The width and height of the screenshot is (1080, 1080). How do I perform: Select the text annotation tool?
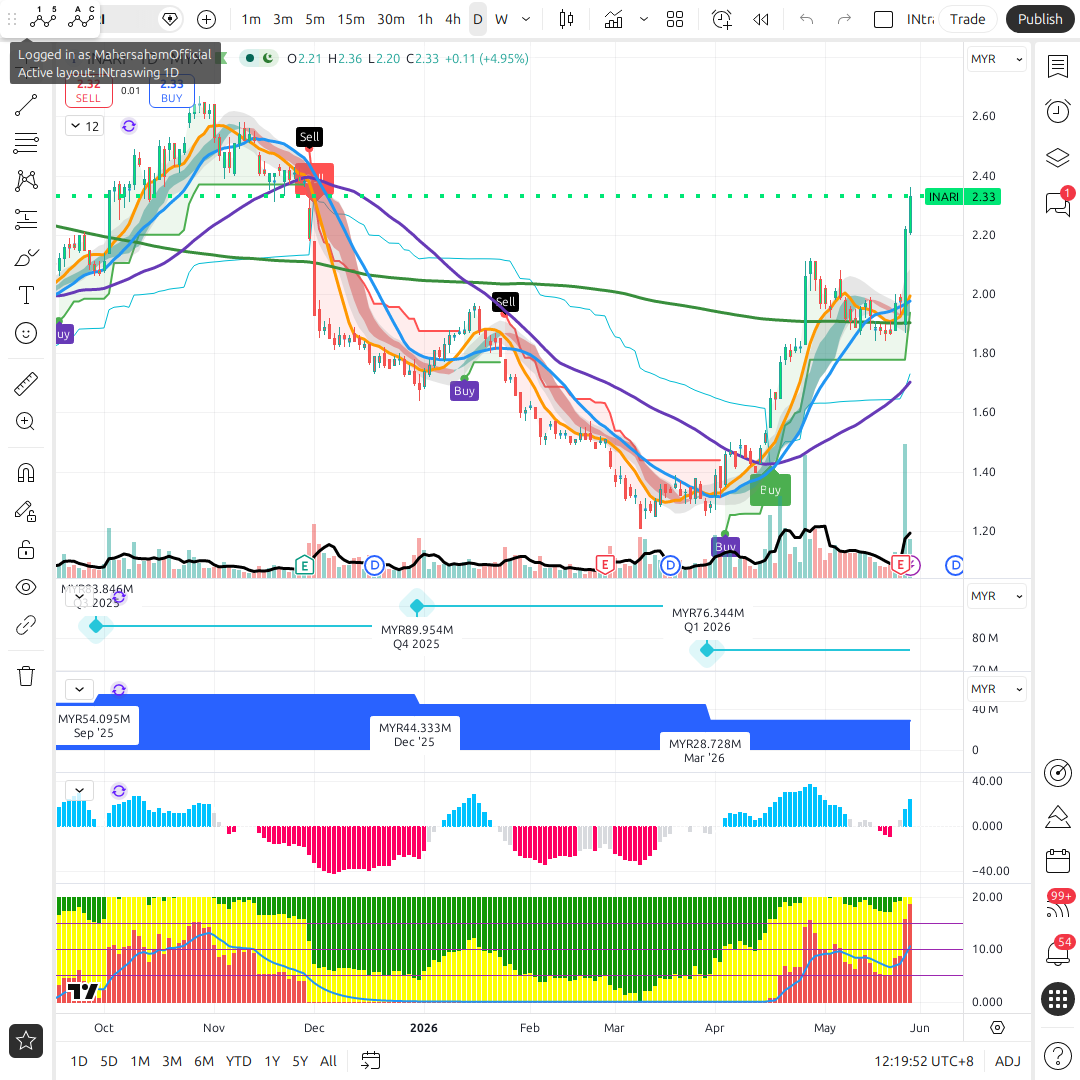point(26,295)
